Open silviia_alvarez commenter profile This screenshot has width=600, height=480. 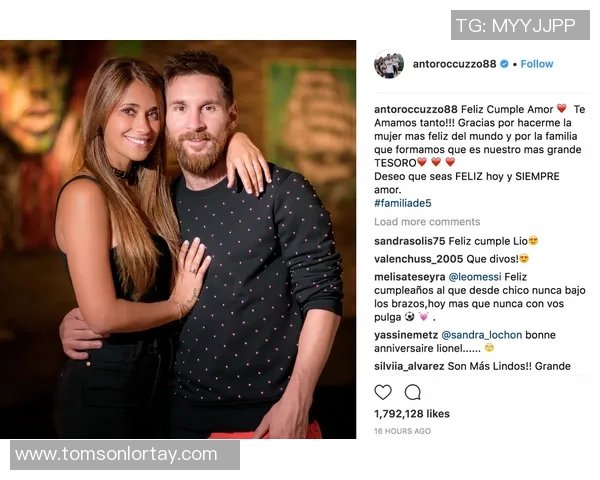coord(409,366)
